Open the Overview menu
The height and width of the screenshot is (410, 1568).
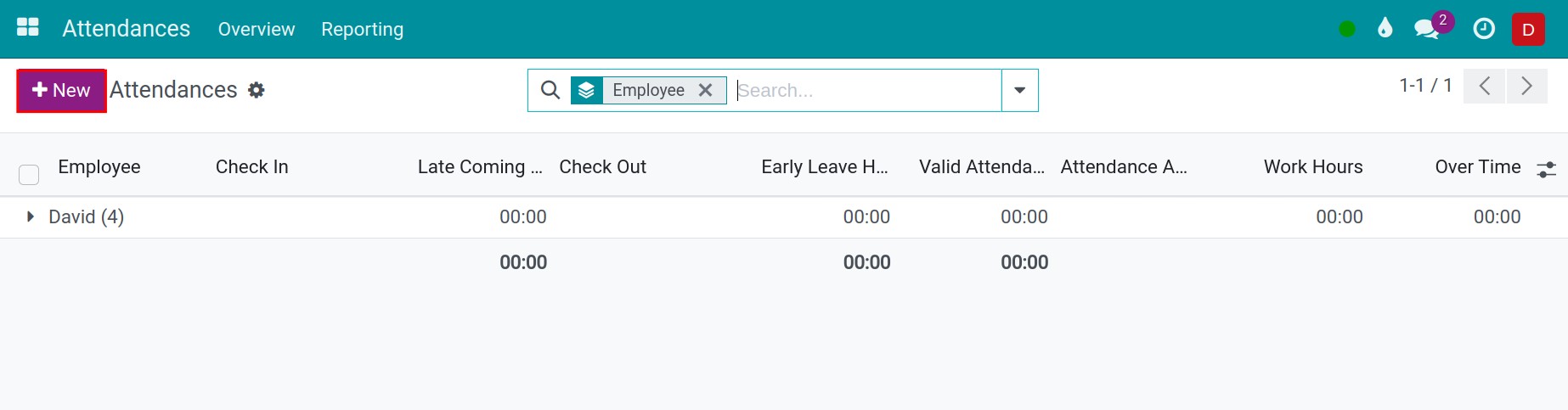(257, 29)
